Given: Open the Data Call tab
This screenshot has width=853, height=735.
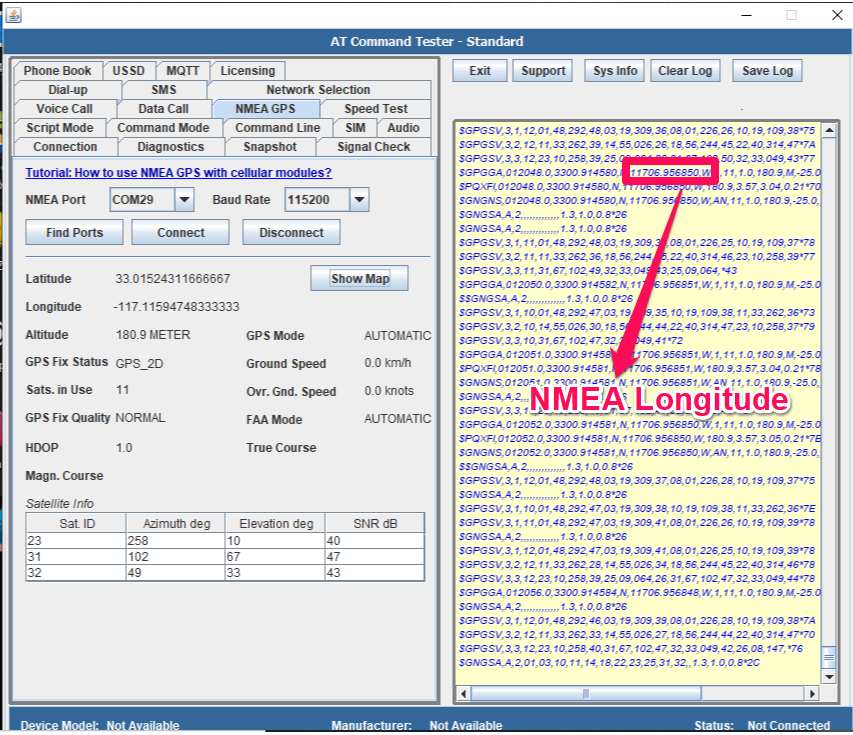Looking at the screenshot, I should 163,109.
